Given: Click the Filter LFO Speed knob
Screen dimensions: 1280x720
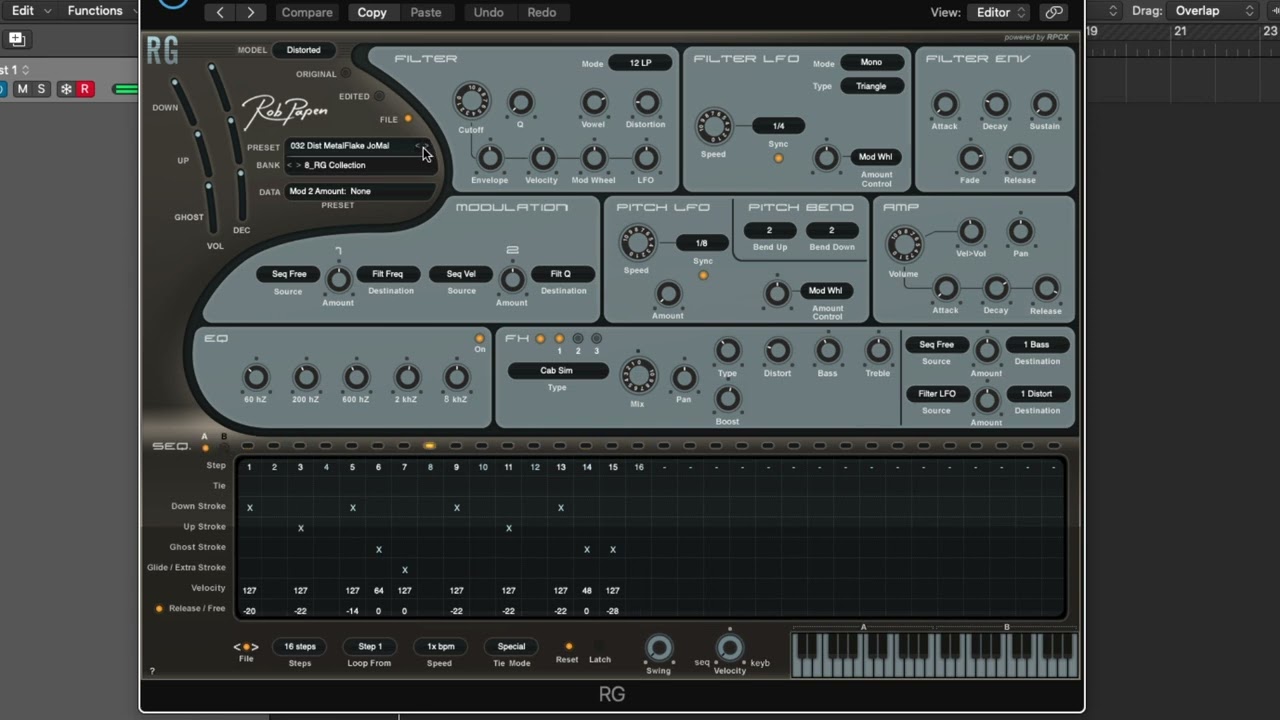Looking at the screenshot, I should 714,126.
